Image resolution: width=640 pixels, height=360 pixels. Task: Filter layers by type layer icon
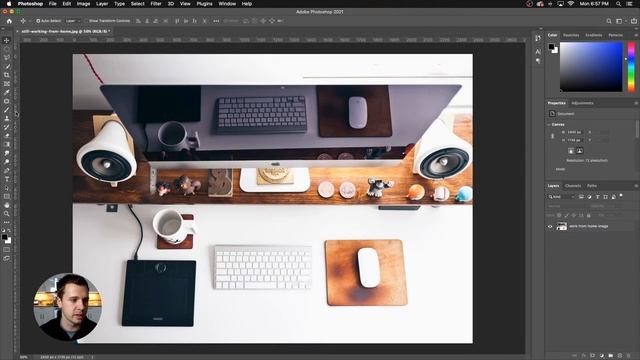[x=598, y=197]
